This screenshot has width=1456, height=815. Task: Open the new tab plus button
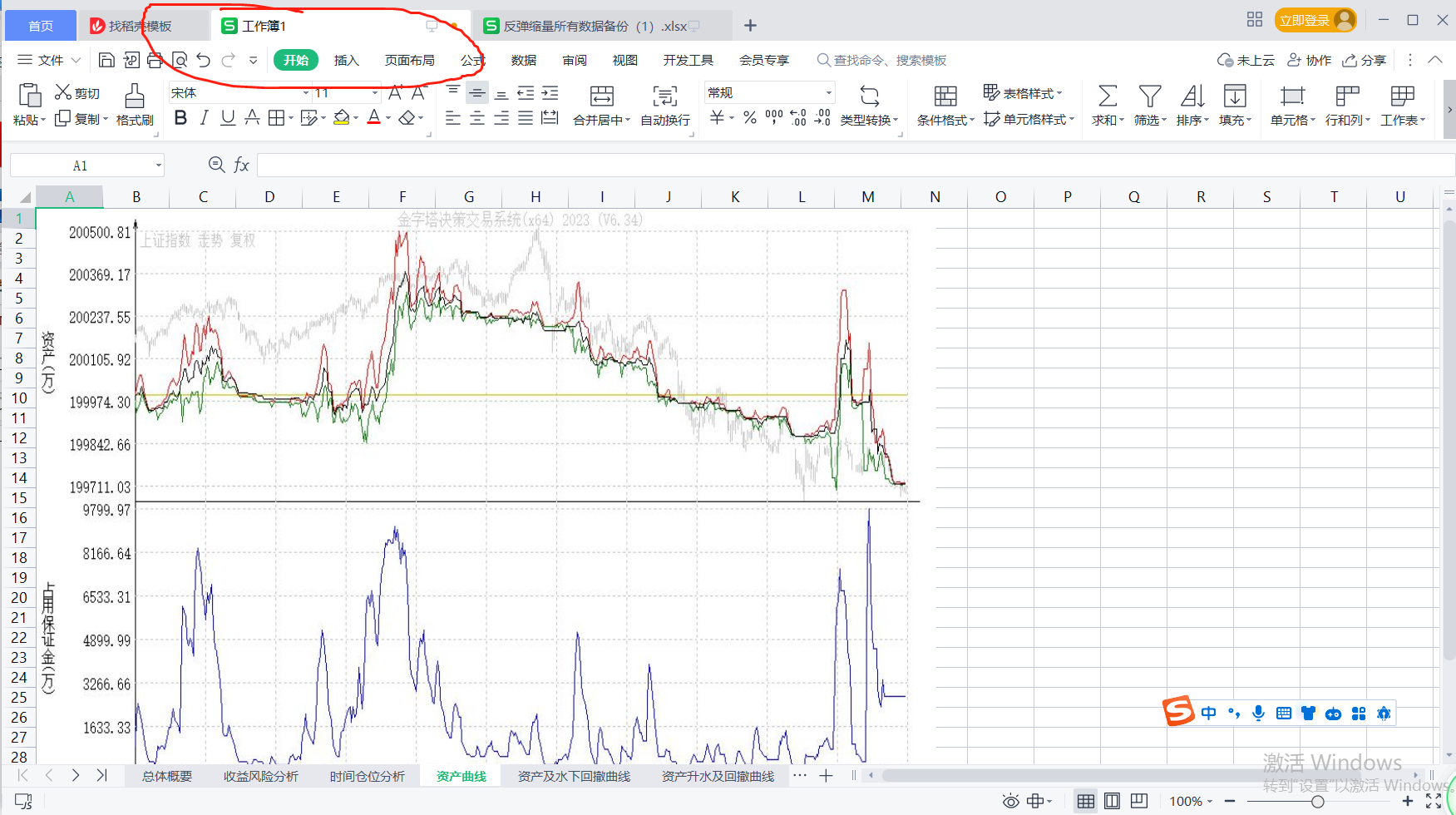click(x=750, y=26)
